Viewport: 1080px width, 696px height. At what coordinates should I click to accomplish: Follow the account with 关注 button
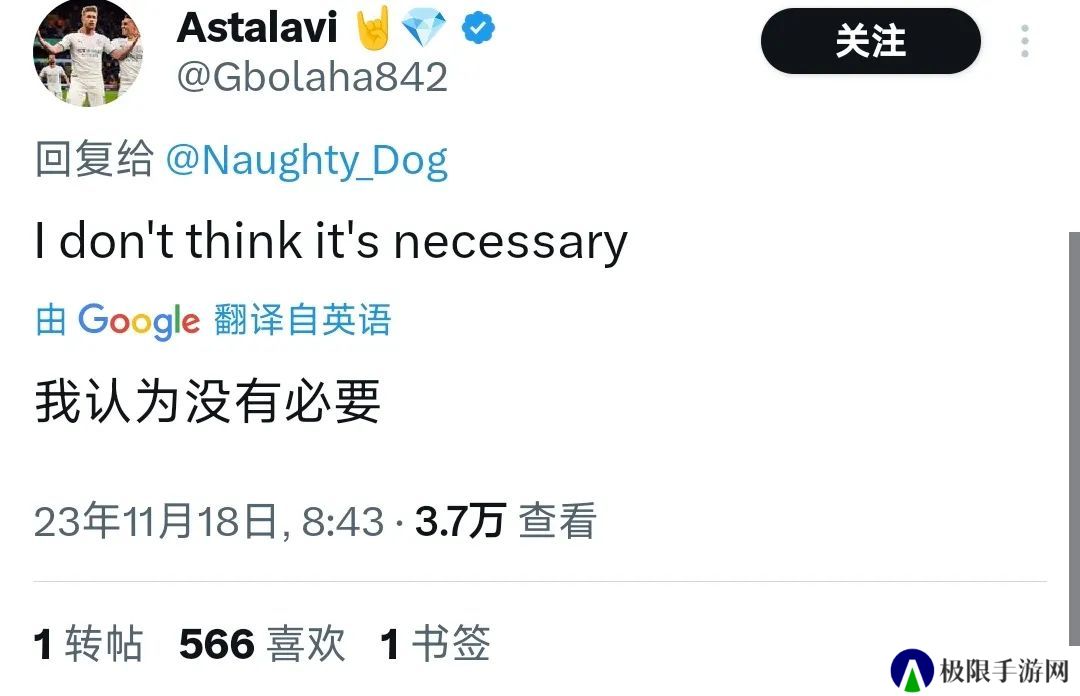pyautogui.click(x=871, y=41)
